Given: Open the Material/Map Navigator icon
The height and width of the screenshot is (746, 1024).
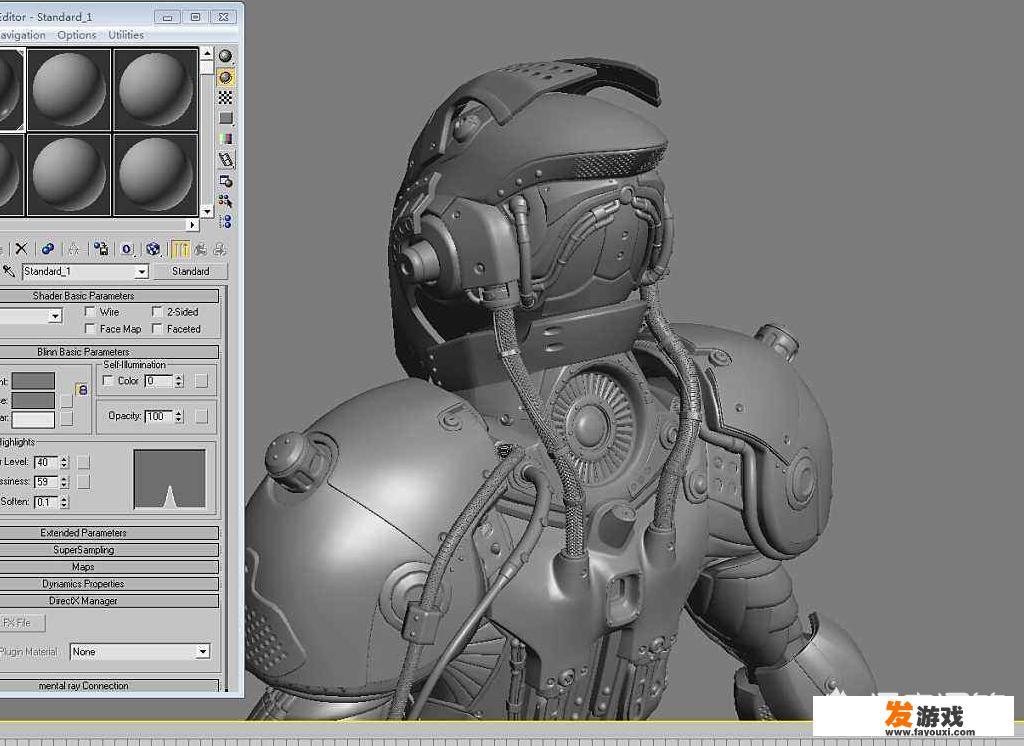Looking at the screenshot, I should (226, 221).
